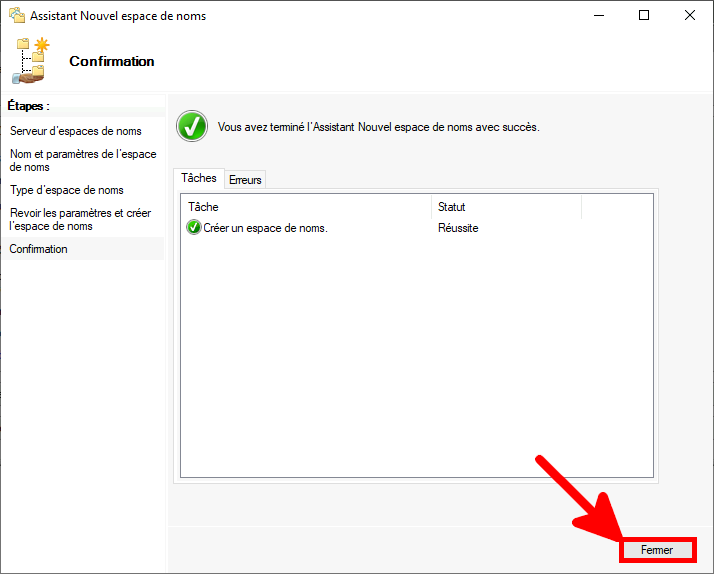Click the success message about Assistant Nouvel espace
Image resolution: width=714 pixels, height=574 pixels.
click(378, 127)
